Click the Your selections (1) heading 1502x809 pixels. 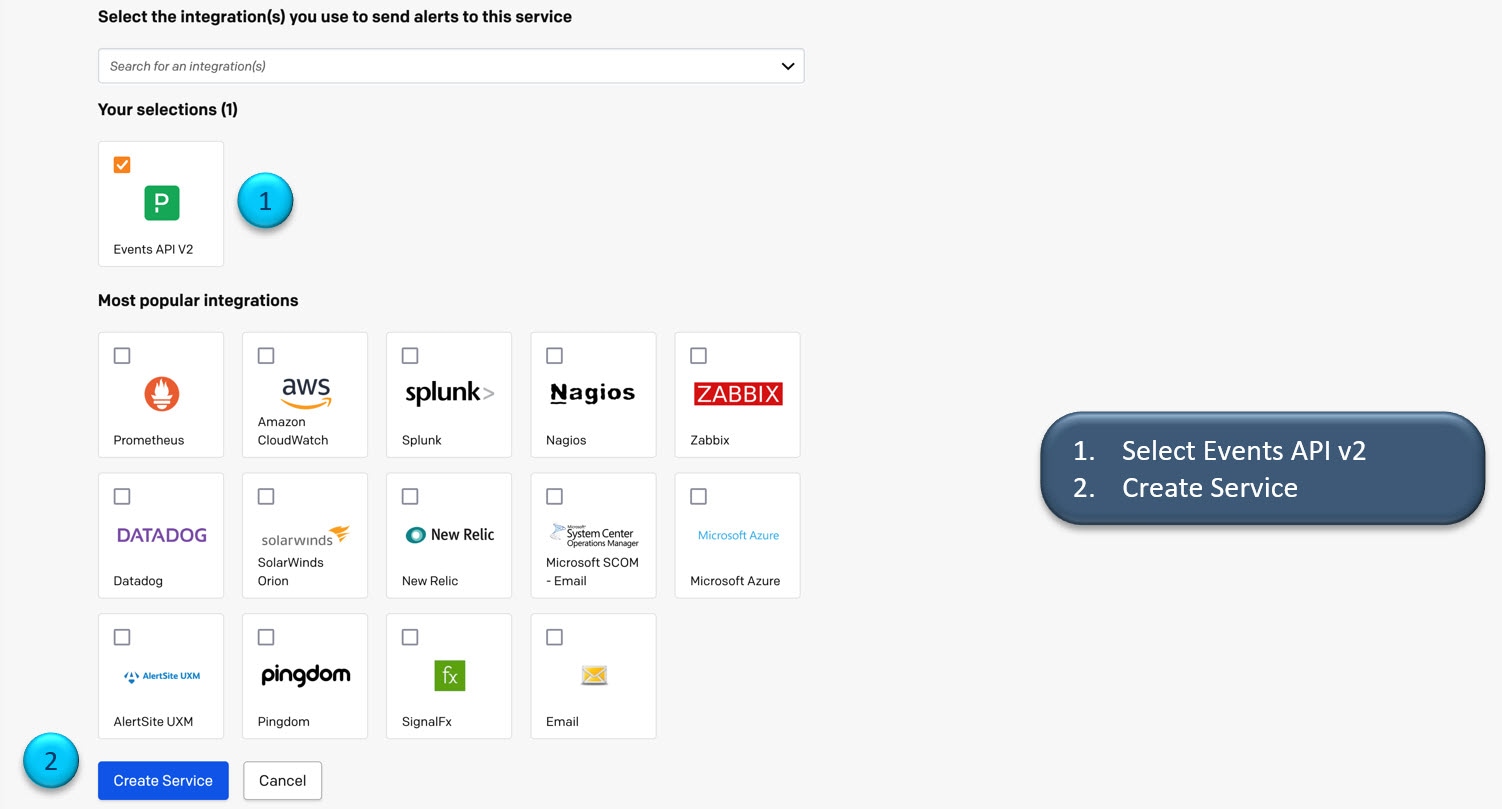(x=168, y=110)
